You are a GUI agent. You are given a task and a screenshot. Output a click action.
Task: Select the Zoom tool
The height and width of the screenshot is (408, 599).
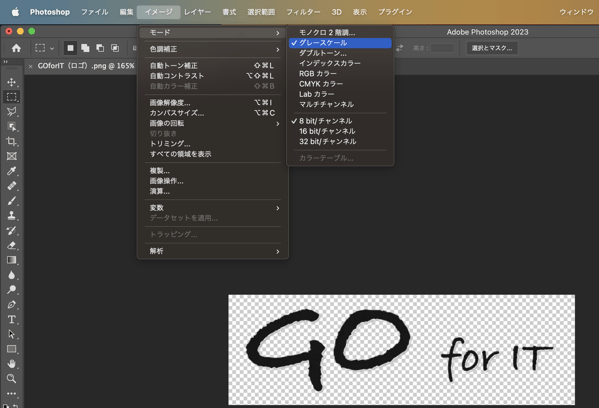(11, 379)
